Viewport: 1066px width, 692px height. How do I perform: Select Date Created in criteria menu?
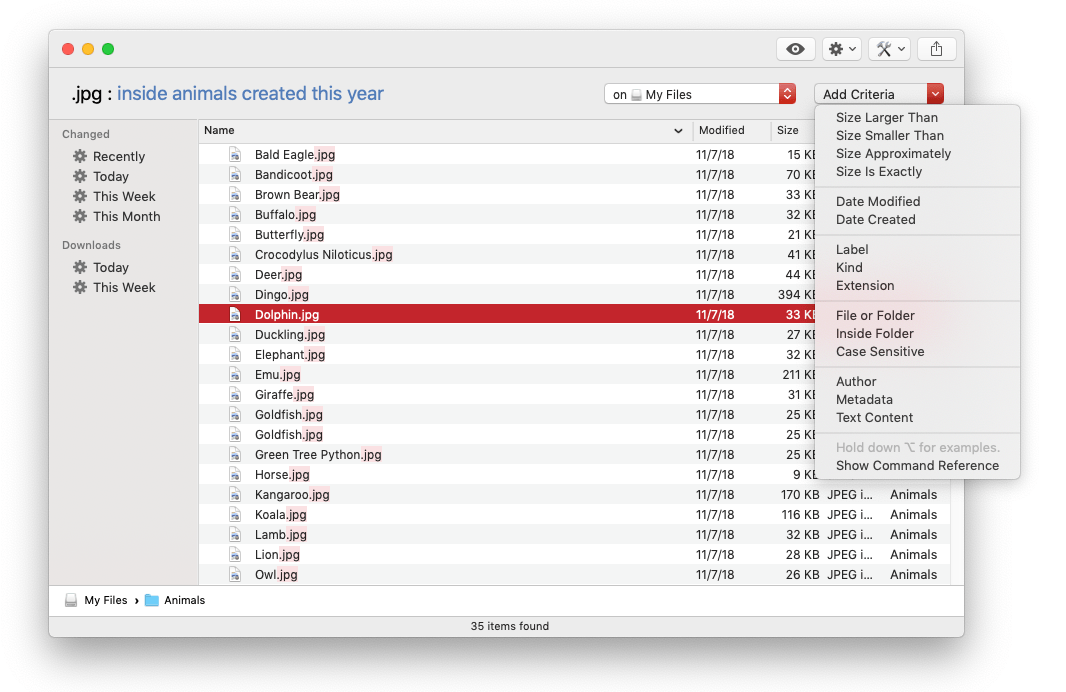click(875, 220)
